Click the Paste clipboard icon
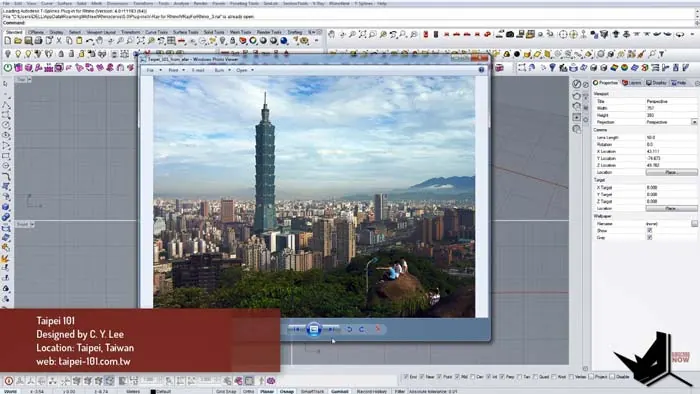 click(x=79, y=41)
